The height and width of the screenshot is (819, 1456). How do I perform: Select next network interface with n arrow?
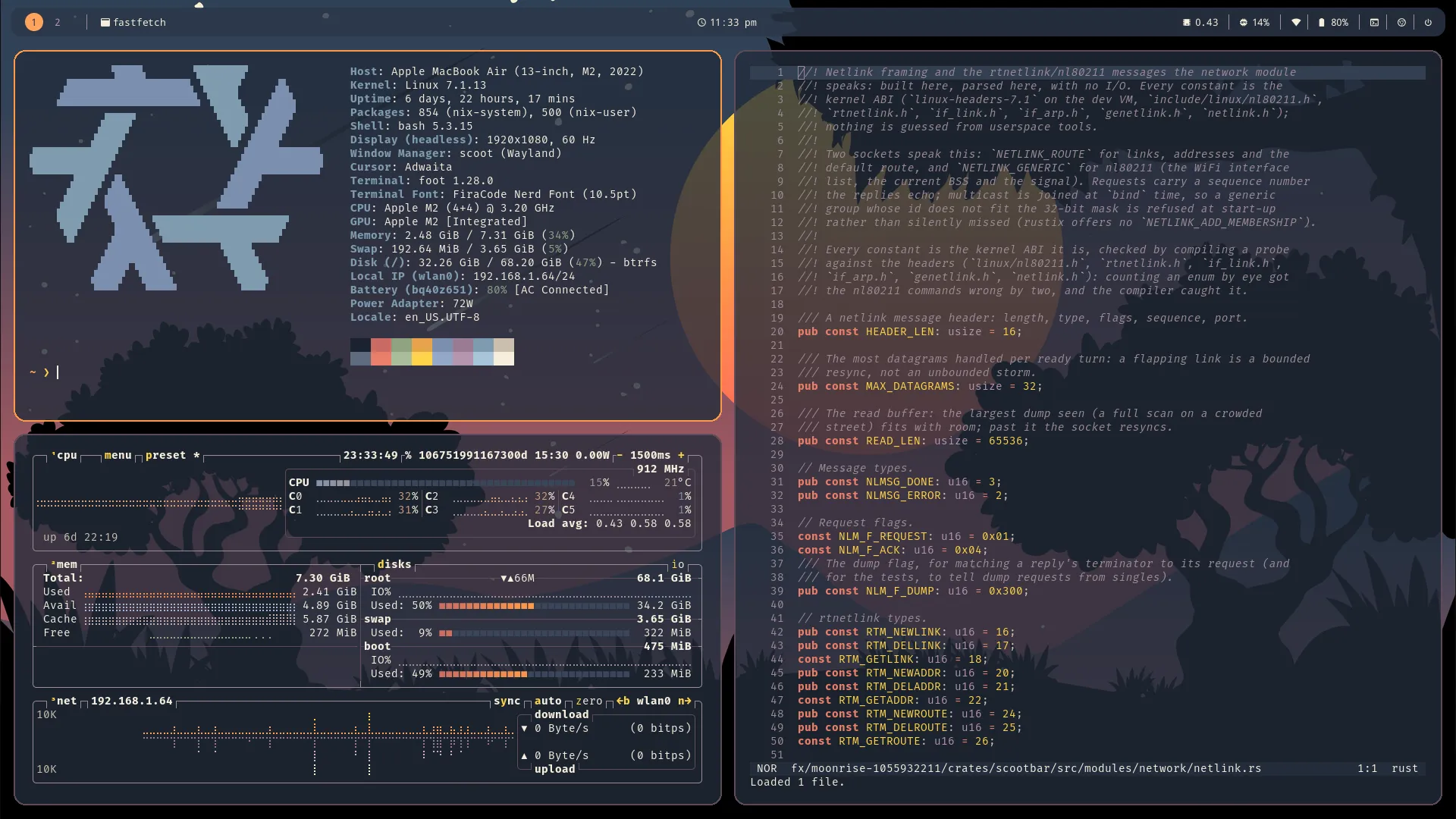point(685,701)
